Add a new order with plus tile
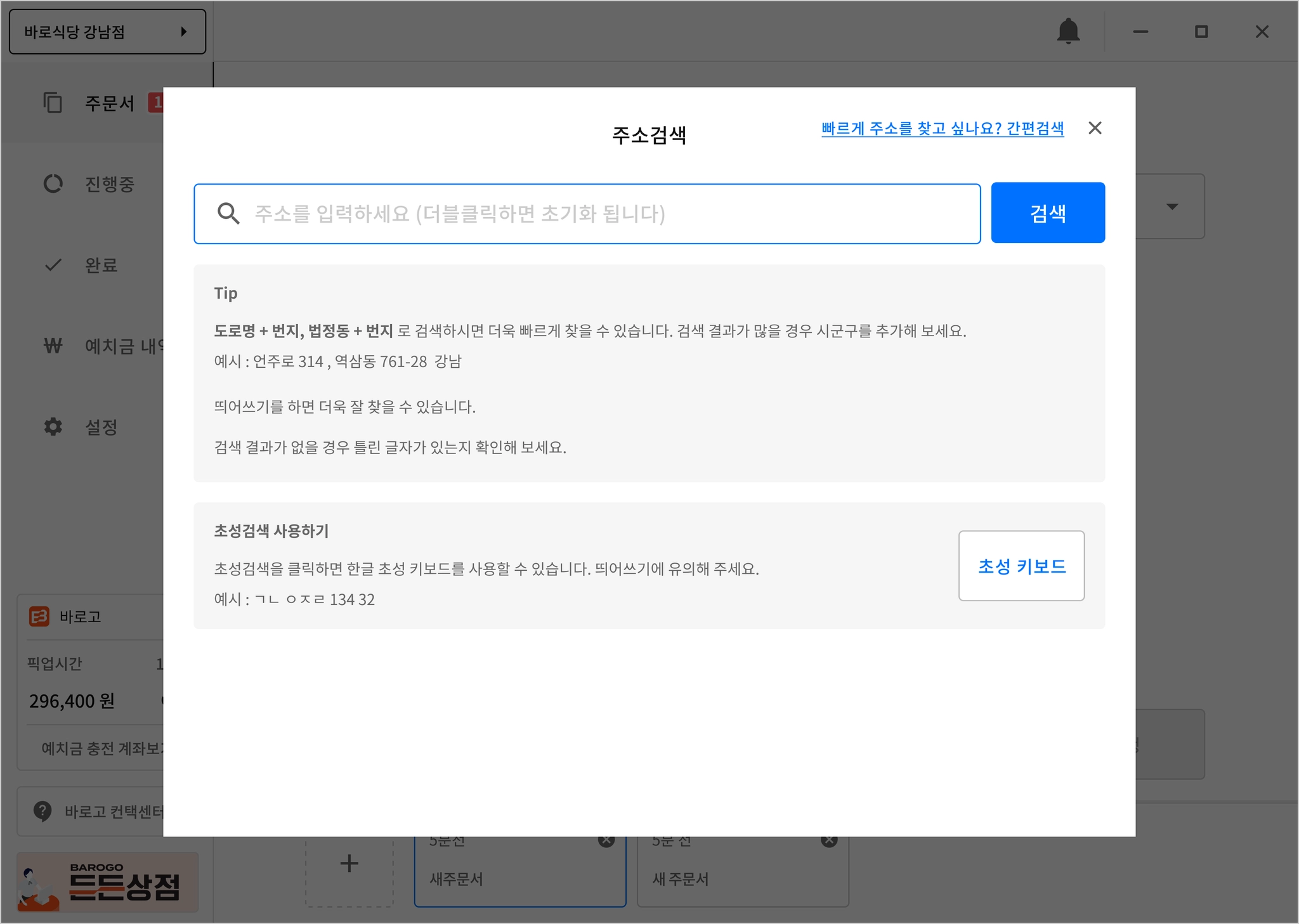The height and width of the screenshot is (924, 1299). tap(349, 864)
